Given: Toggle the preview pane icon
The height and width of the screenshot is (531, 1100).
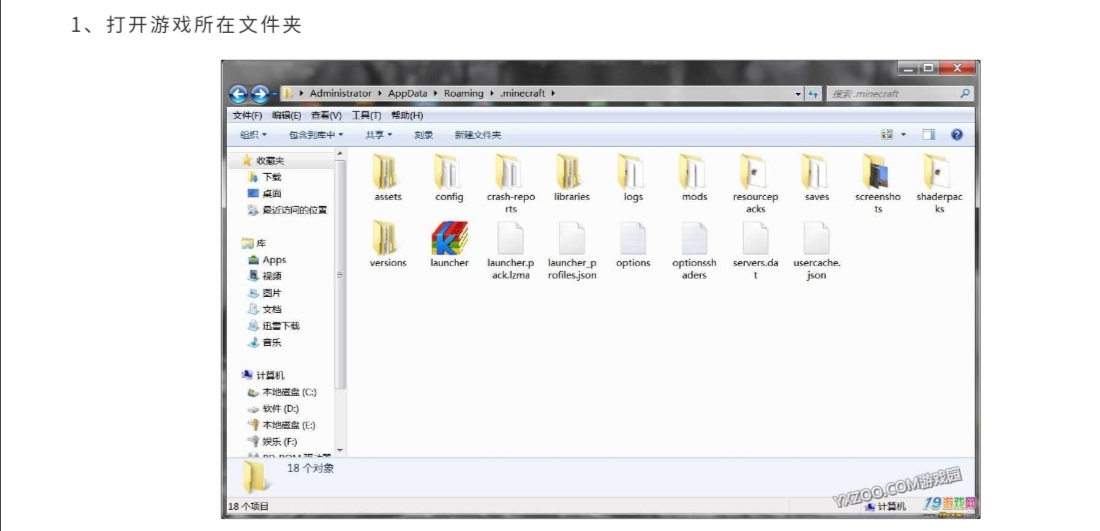Looking at the screenshot, I should [x=929, y=135].
